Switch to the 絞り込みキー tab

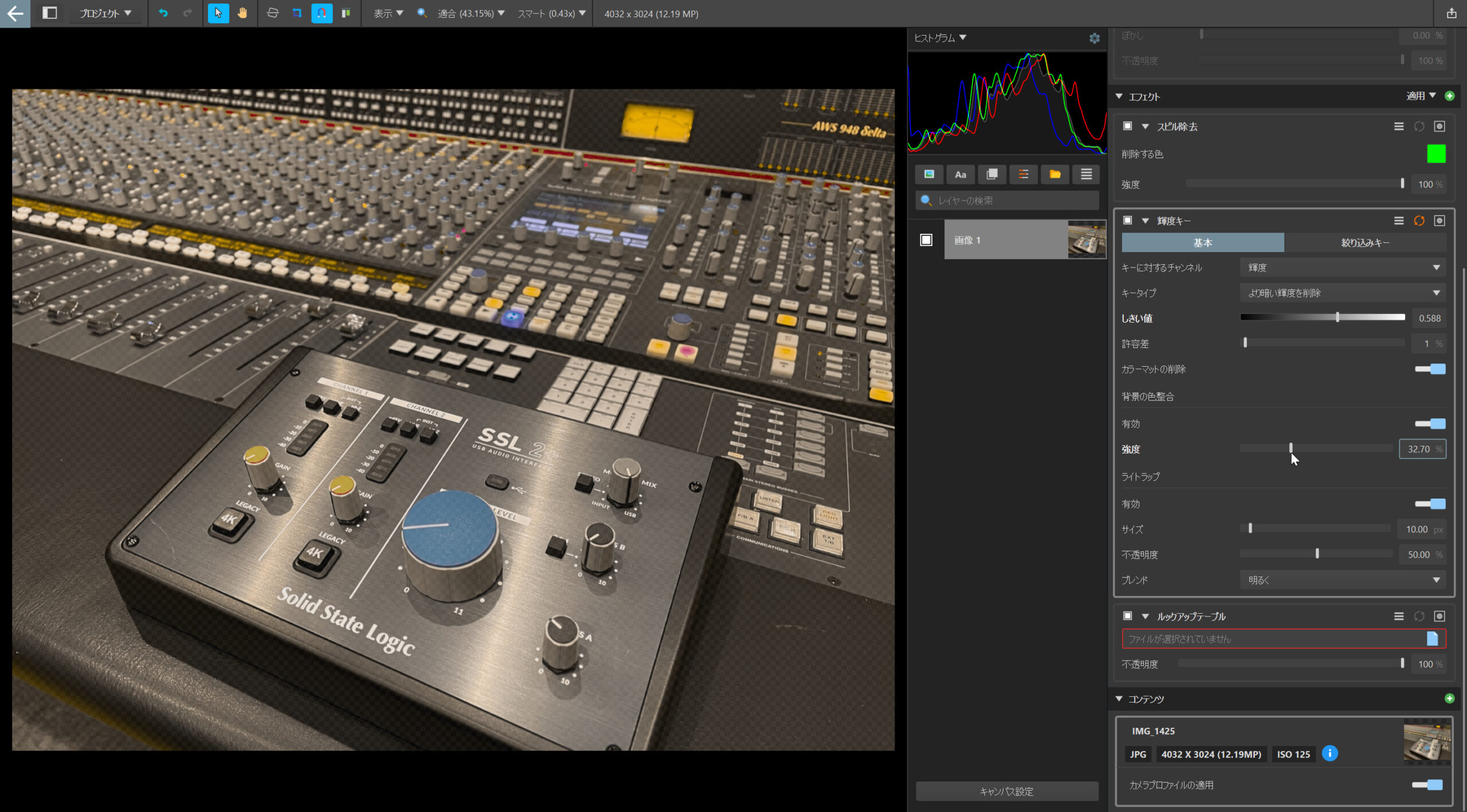pyautogui.click(x=1365, y=243)
